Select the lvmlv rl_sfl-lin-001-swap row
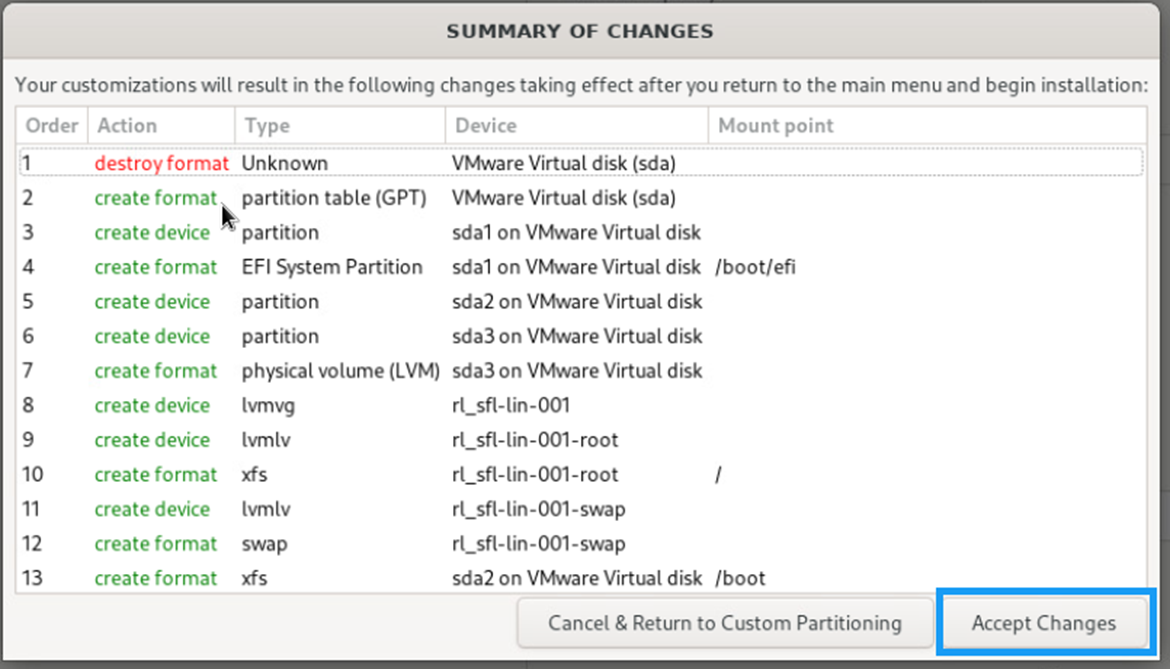This screenshot has height=669, width=1170. coord(581,509)
